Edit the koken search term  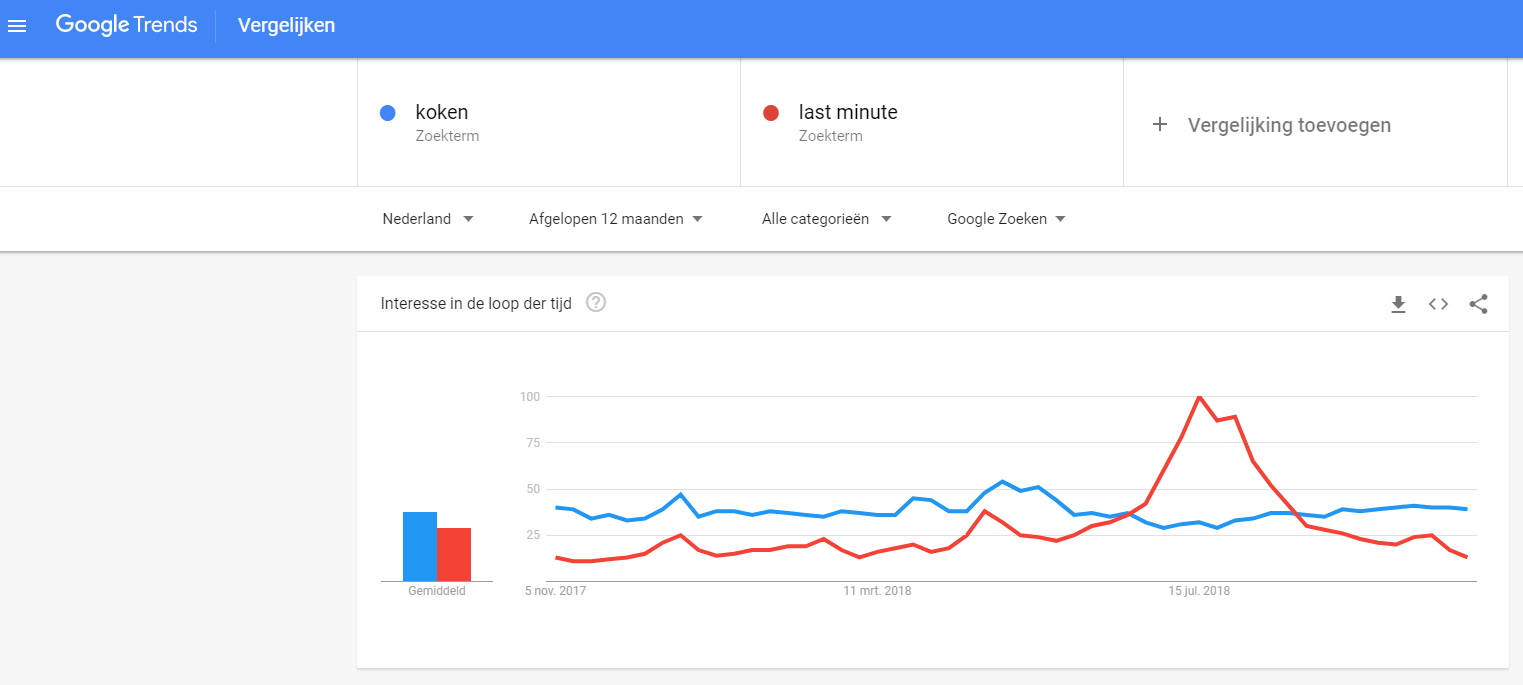click(x=549, y=123)
